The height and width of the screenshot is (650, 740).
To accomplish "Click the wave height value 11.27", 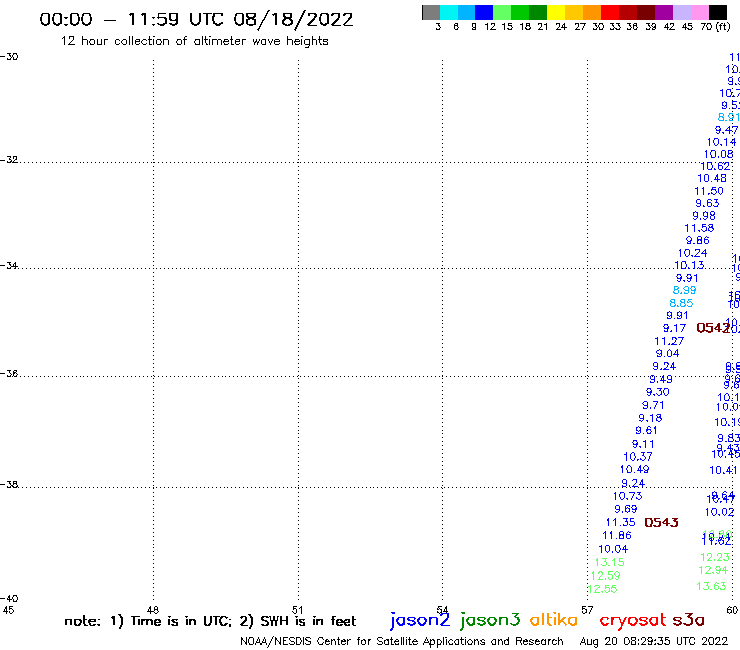I will [669, 341].
